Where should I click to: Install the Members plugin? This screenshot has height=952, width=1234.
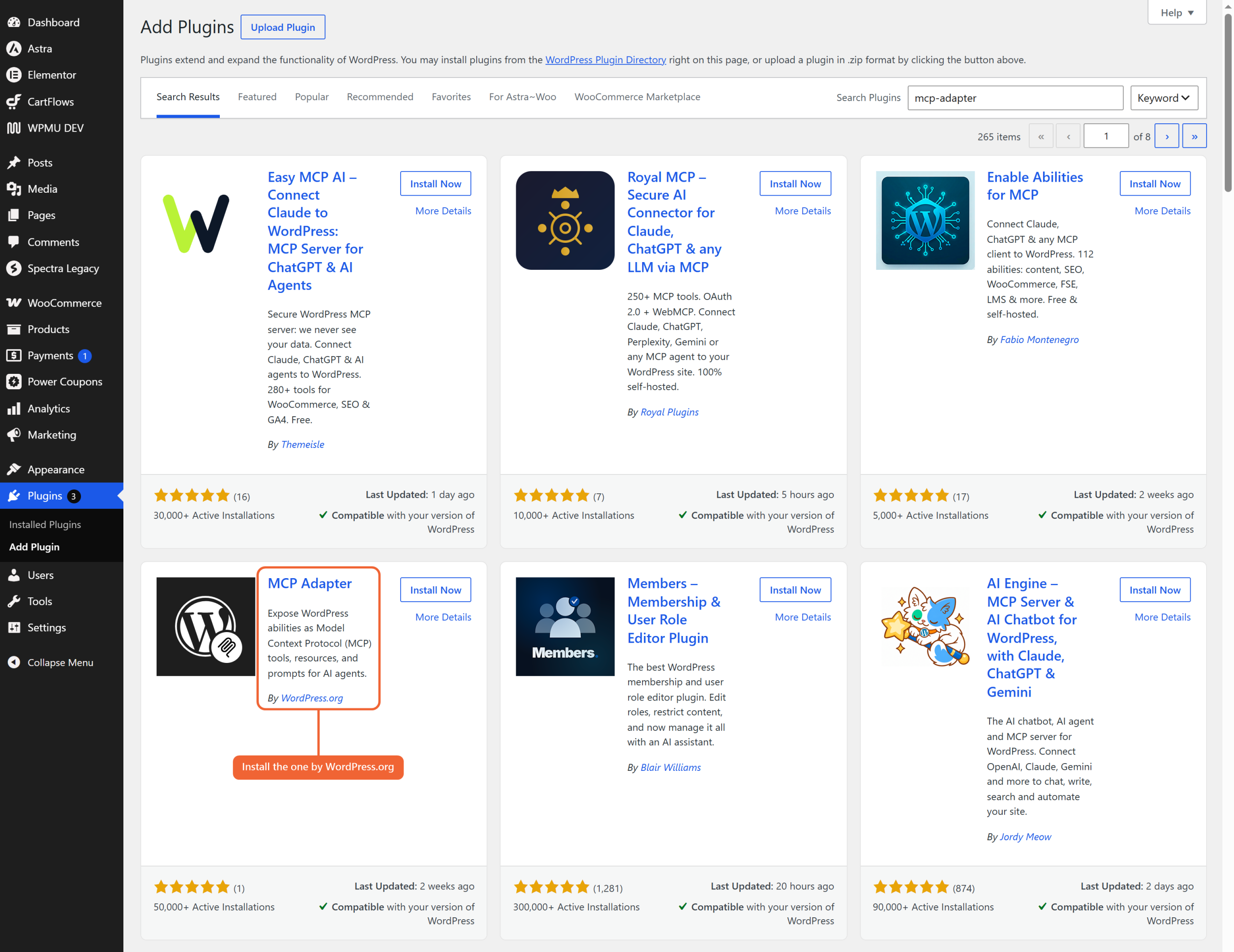tap(795, 590)
